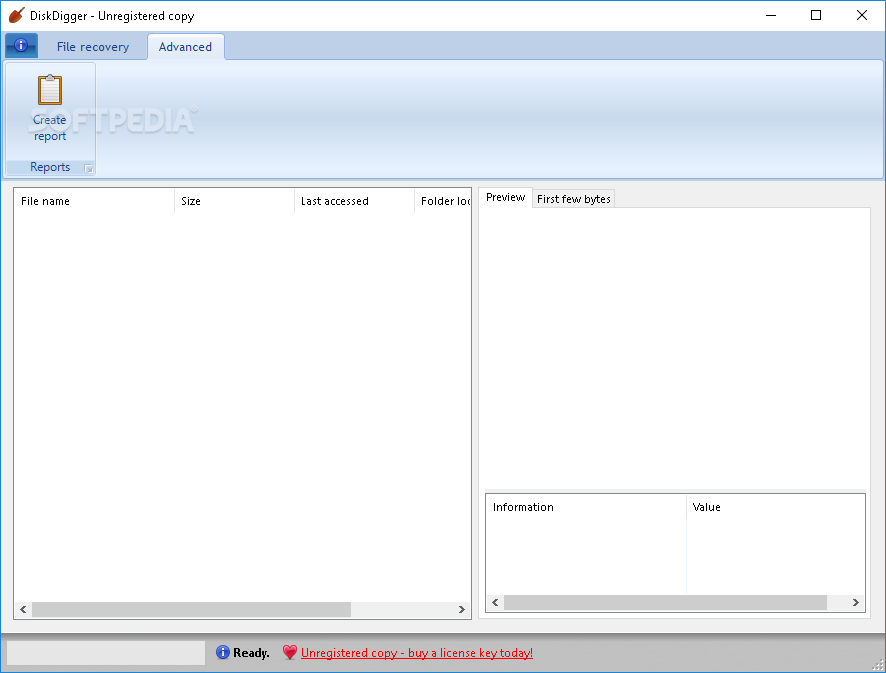
Task: Click the buy a license key link
Action: (416, 653)
